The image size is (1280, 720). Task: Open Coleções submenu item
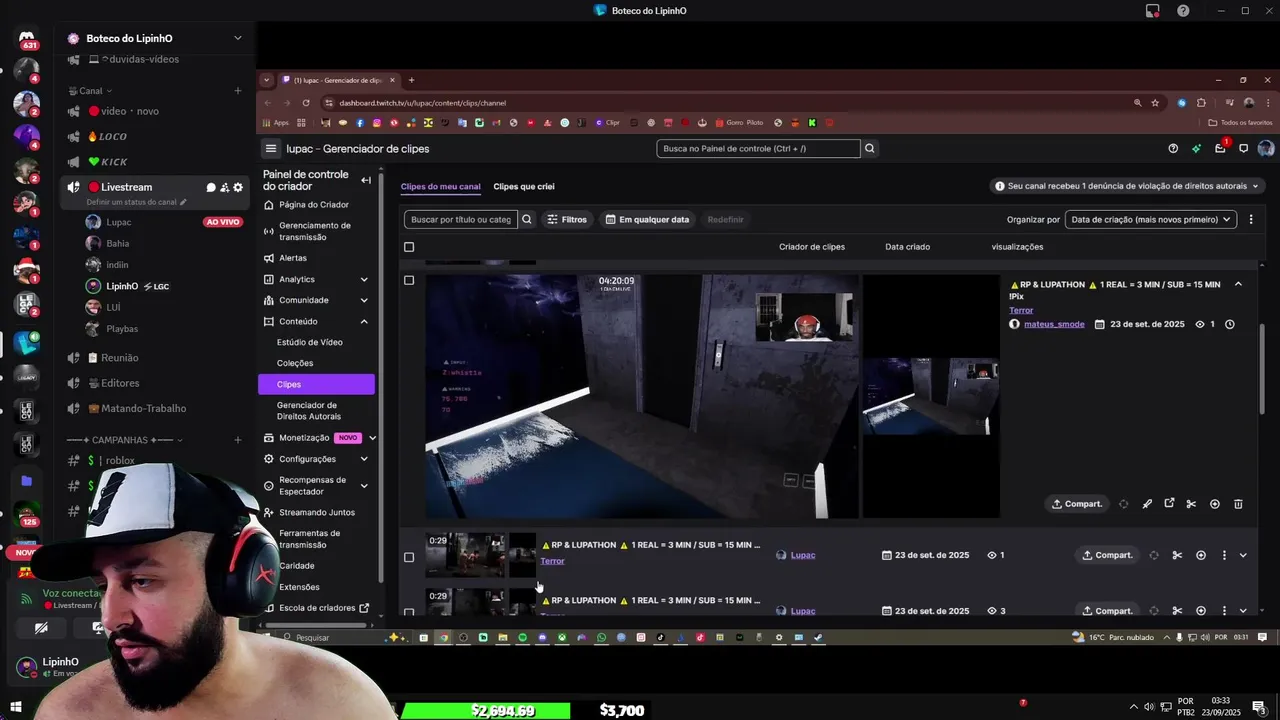point(295,363)
